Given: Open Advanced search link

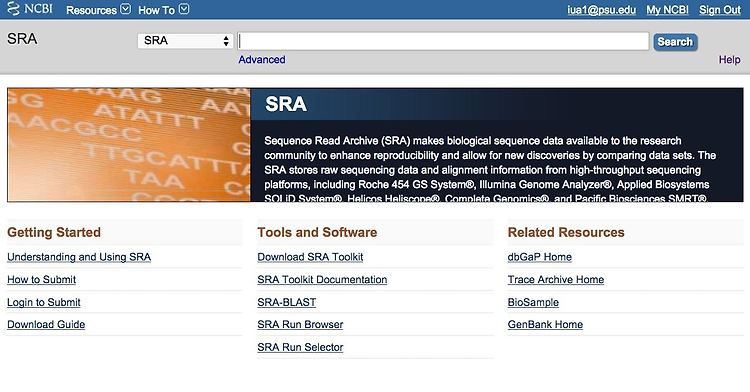Looking at the screenshot, I should [x=262, y=60].
